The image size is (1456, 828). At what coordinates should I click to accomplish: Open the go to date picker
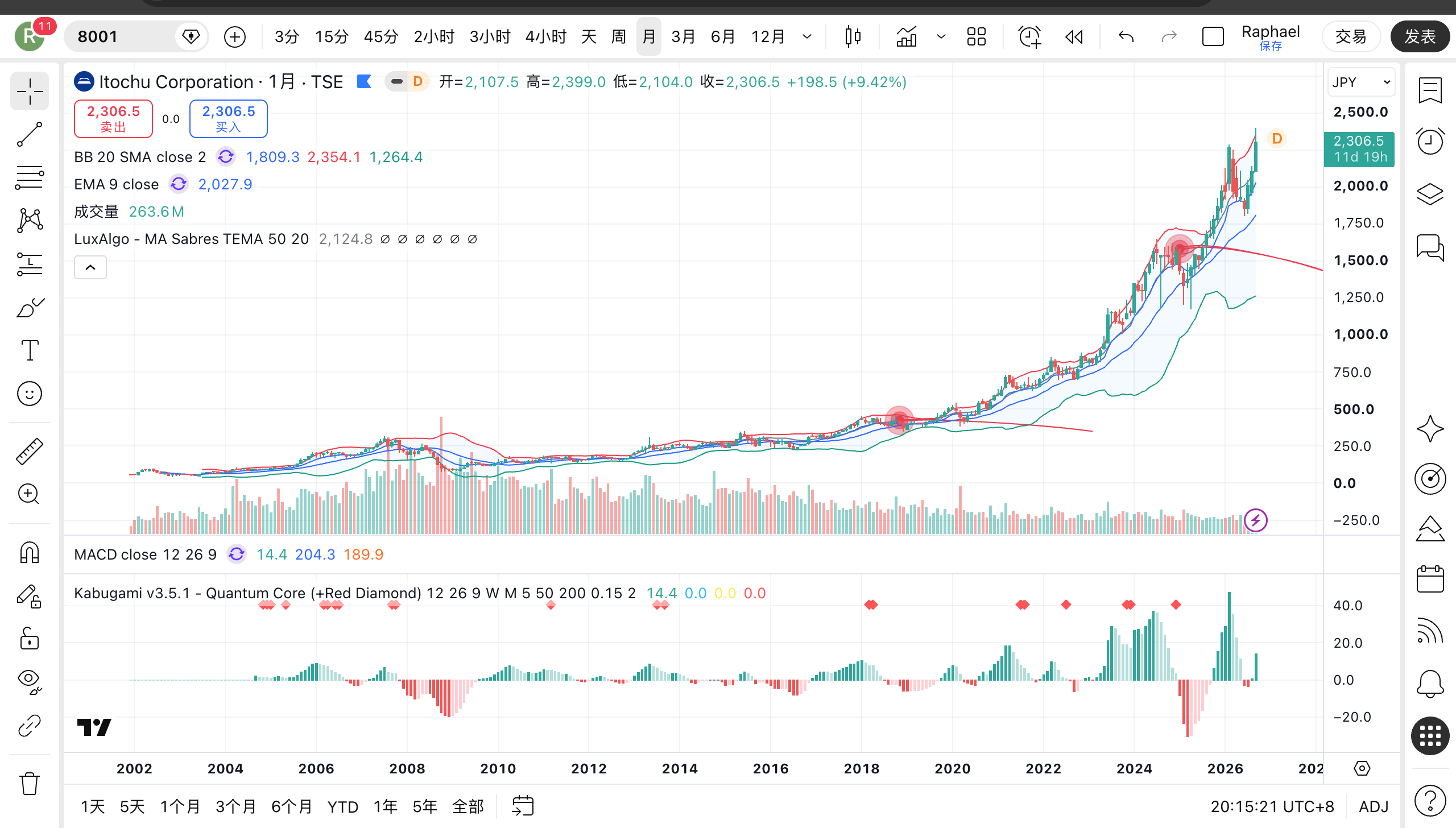523,806
